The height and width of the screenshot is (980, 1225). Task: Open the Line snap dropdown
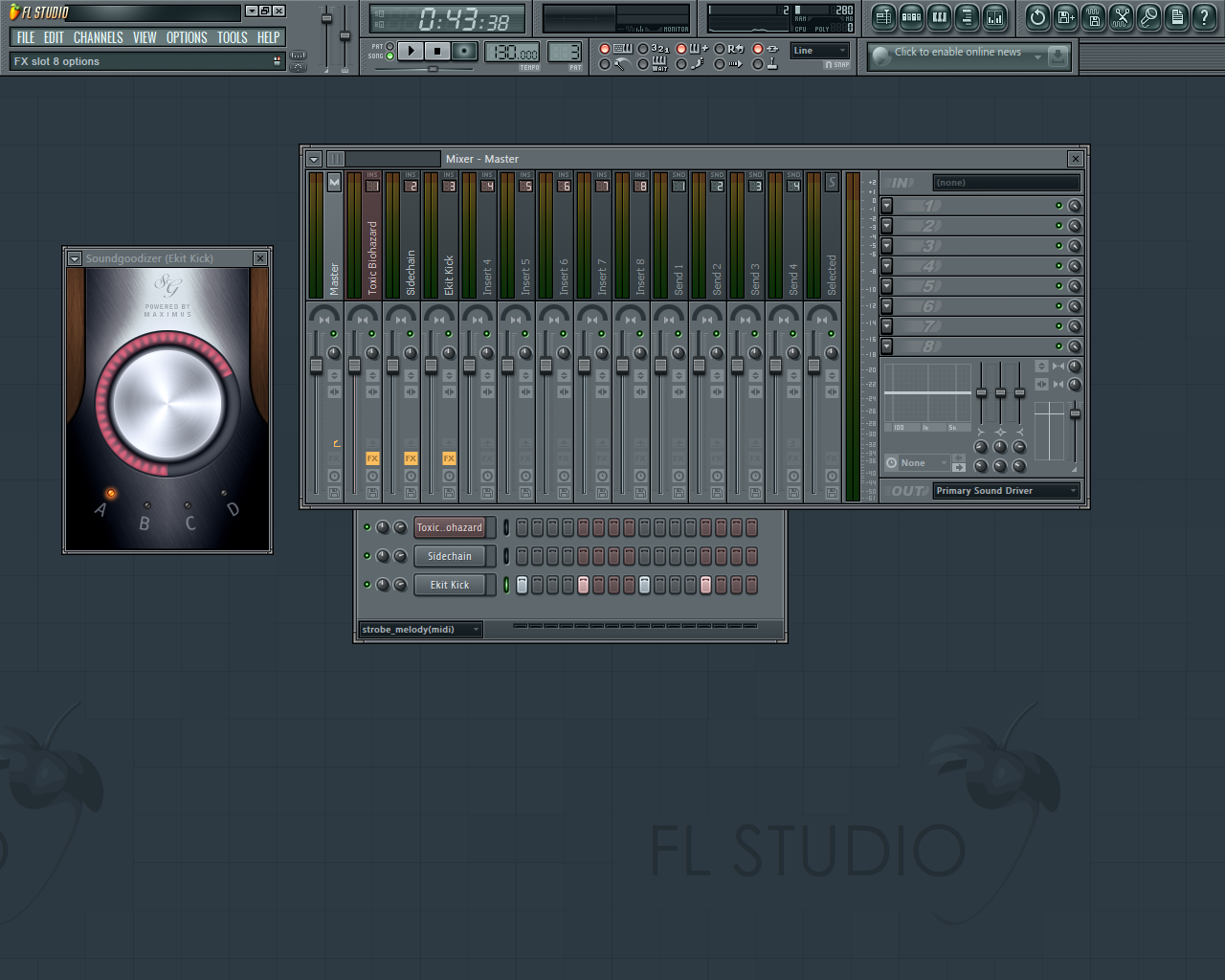[x=820, y=51]
